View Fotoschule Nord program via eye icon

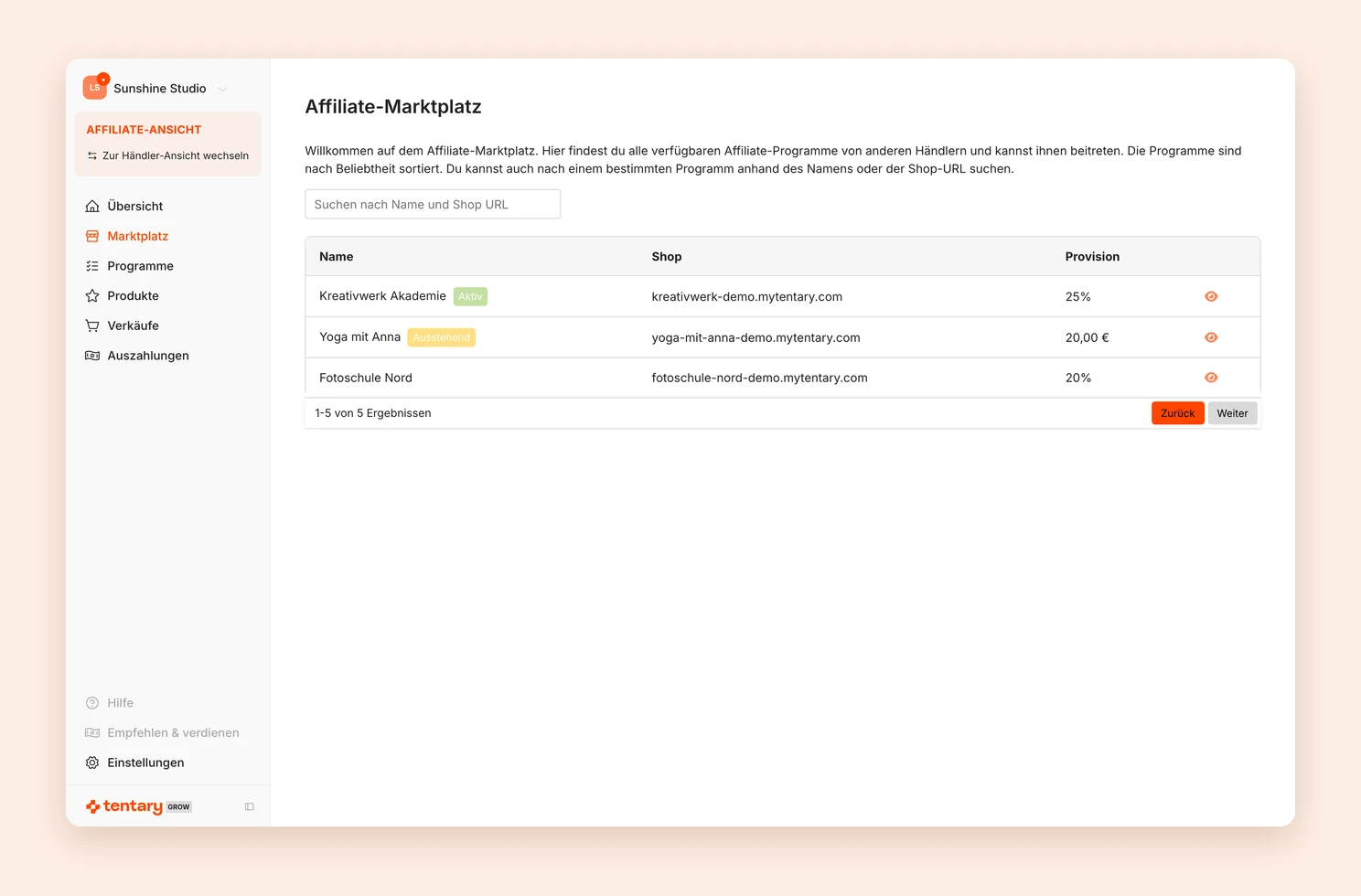pos(1211,378)
